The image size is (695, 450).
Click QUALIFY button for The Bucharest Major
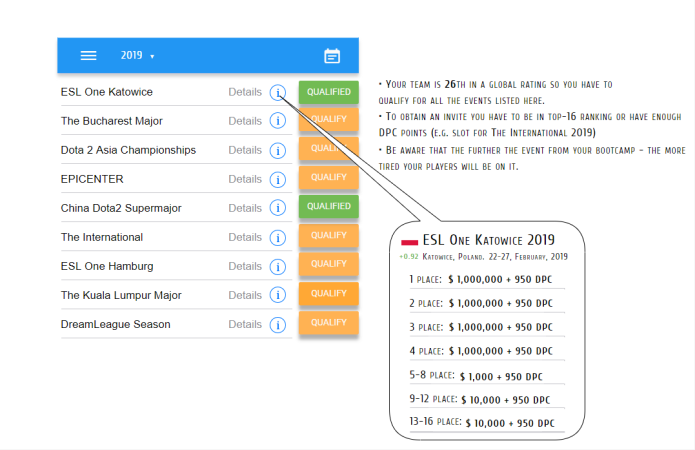(329, 119)
